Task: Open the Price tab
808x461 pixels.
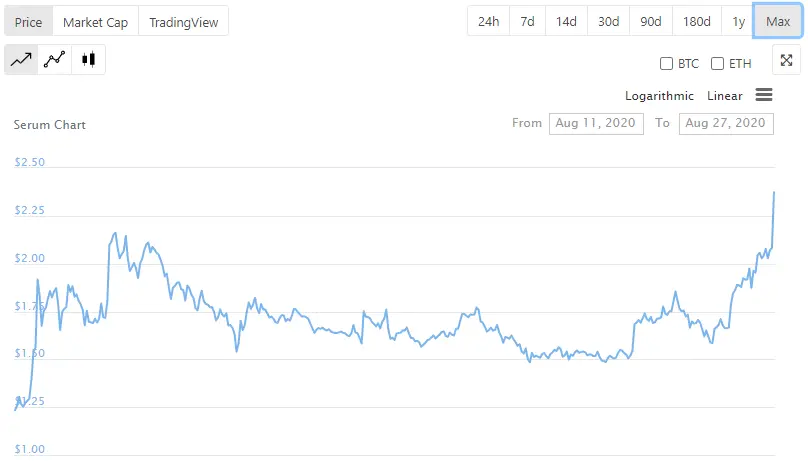Action: (28, 22)
